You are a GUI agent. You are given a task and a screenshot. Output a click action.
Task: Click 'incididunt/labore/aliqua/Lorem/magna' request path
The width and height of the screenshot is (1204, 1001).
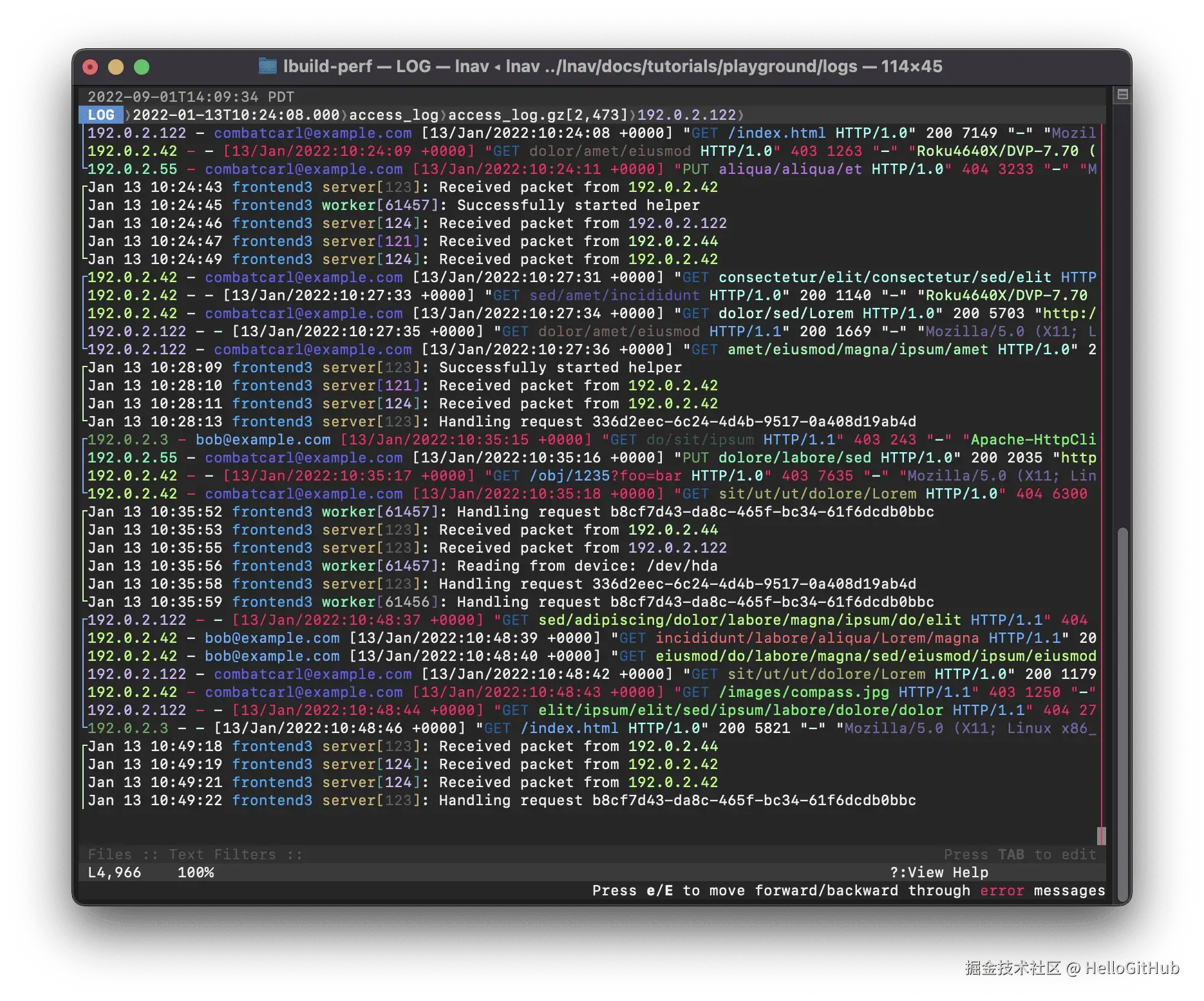[817, 638]
